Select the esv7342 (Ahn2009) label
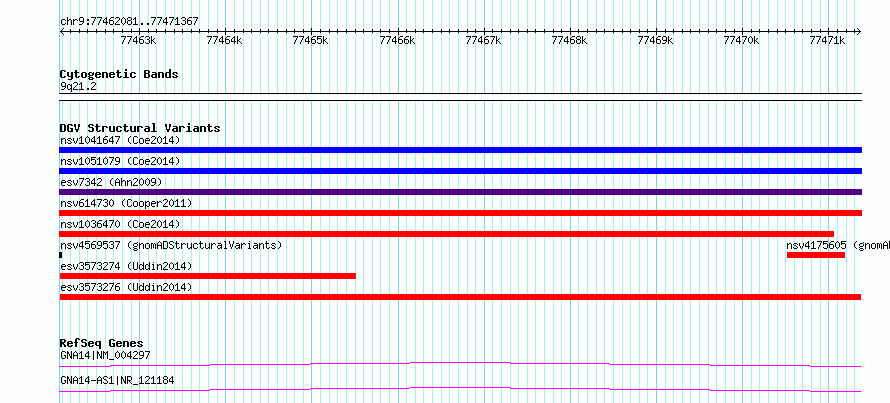This screenshot has height=403, width=890. (111, 182)
